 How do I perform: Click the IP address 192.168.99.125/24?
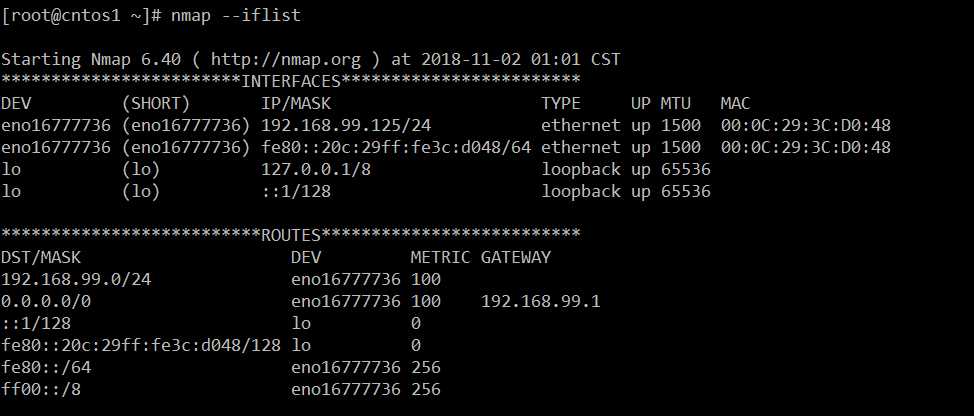(346, 125)
